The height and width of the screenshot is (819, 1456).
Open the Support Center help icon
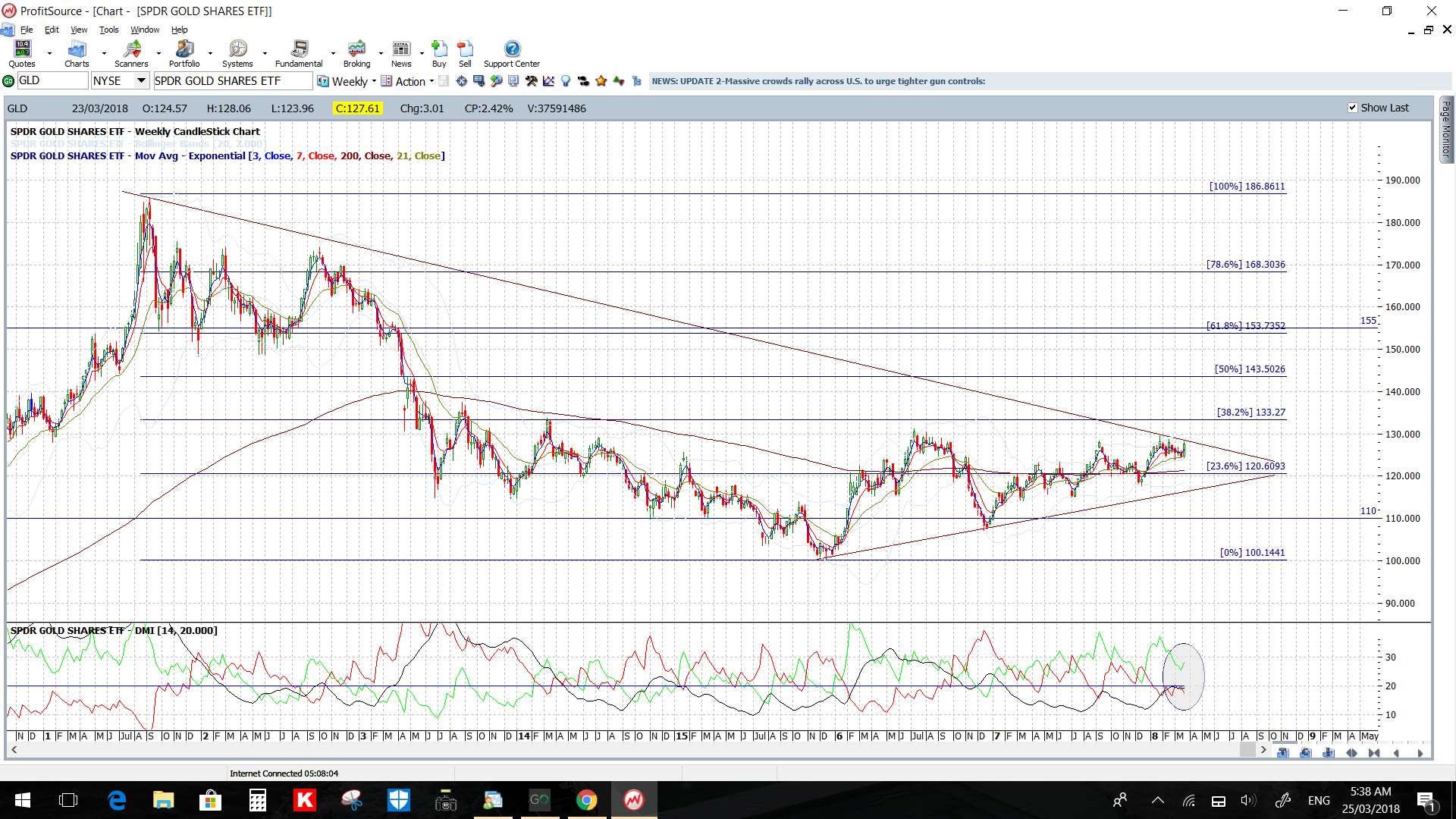click(x=512, y=54)
